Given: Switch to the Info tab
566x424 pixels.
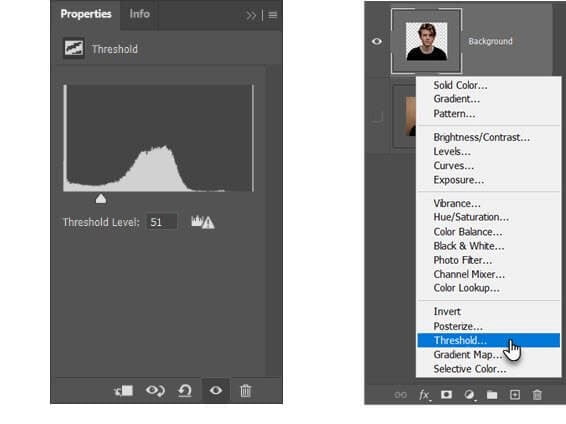Looking at the screenshot, I should [x=139, y=14].
